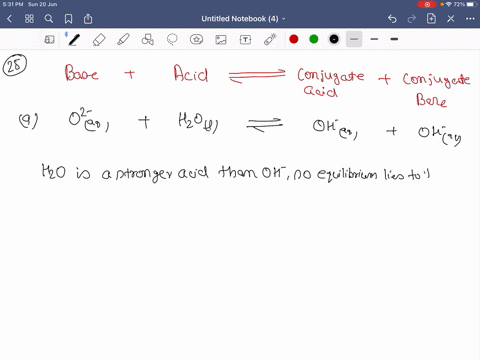
Task: Undo the last stroke
Action: pyautogui.click(x=392, y=19)
